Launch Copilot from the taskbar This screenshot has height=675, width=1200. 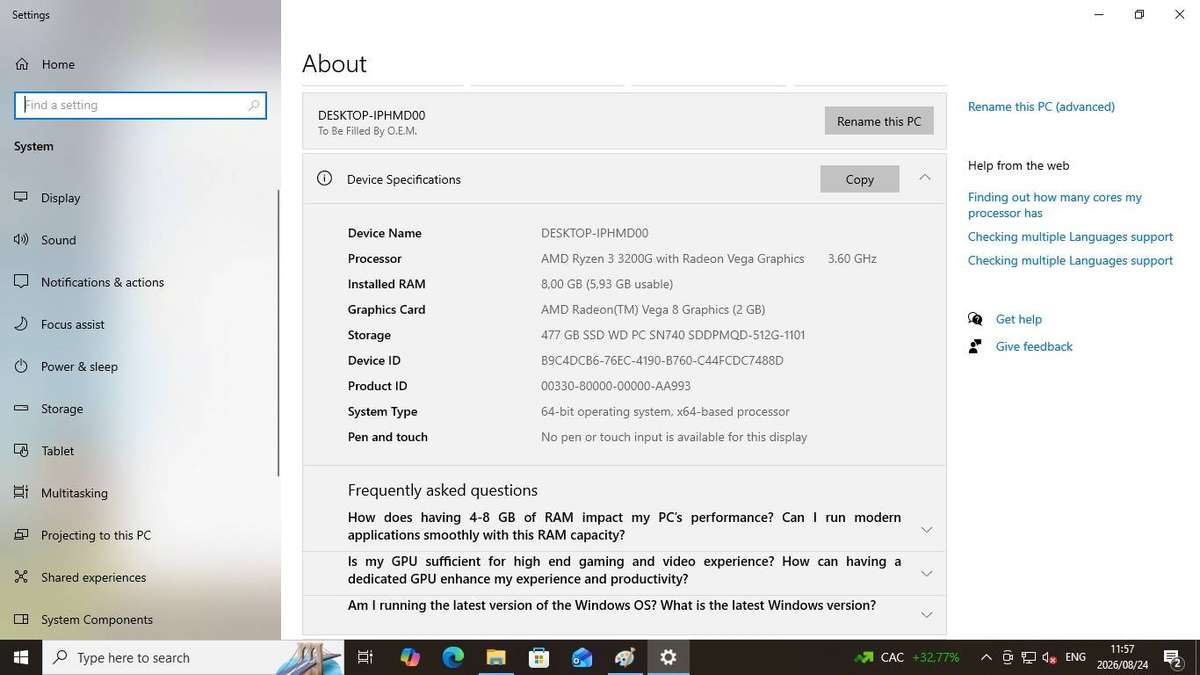point(410,657)
